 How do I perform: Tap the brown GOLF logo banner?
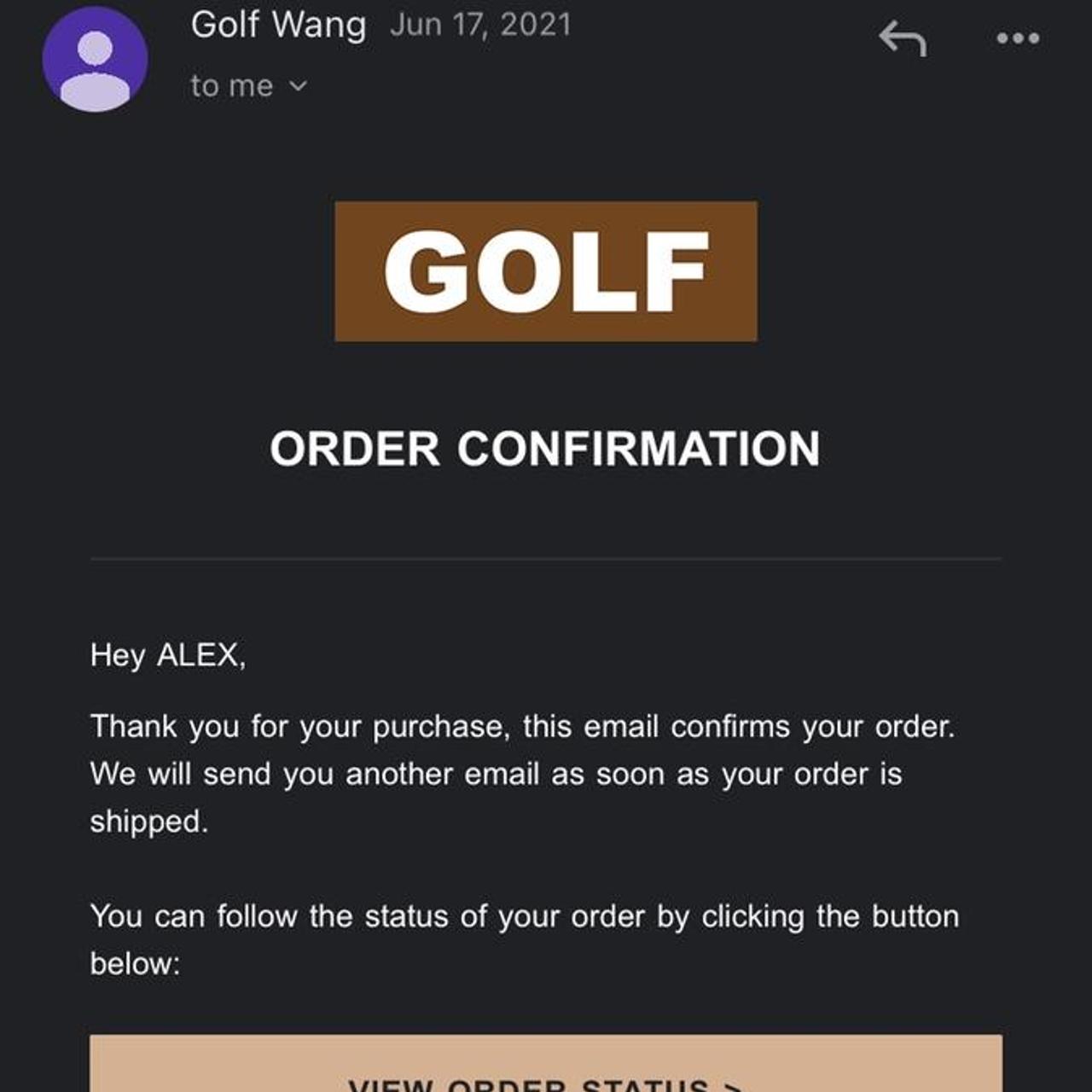click(545, 271)
